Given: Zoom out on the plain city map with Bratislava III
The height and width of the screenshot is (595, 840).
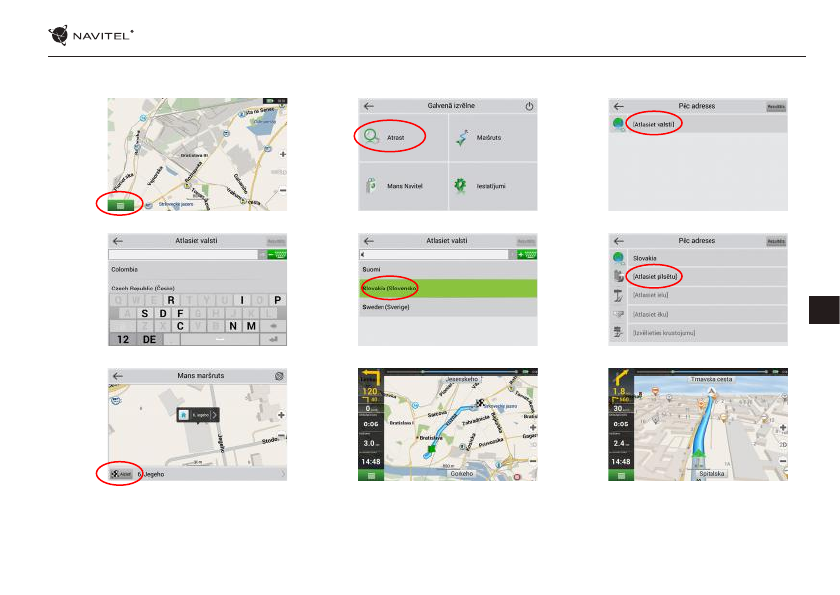Looking at the screenshot, I should click(282, 190).
